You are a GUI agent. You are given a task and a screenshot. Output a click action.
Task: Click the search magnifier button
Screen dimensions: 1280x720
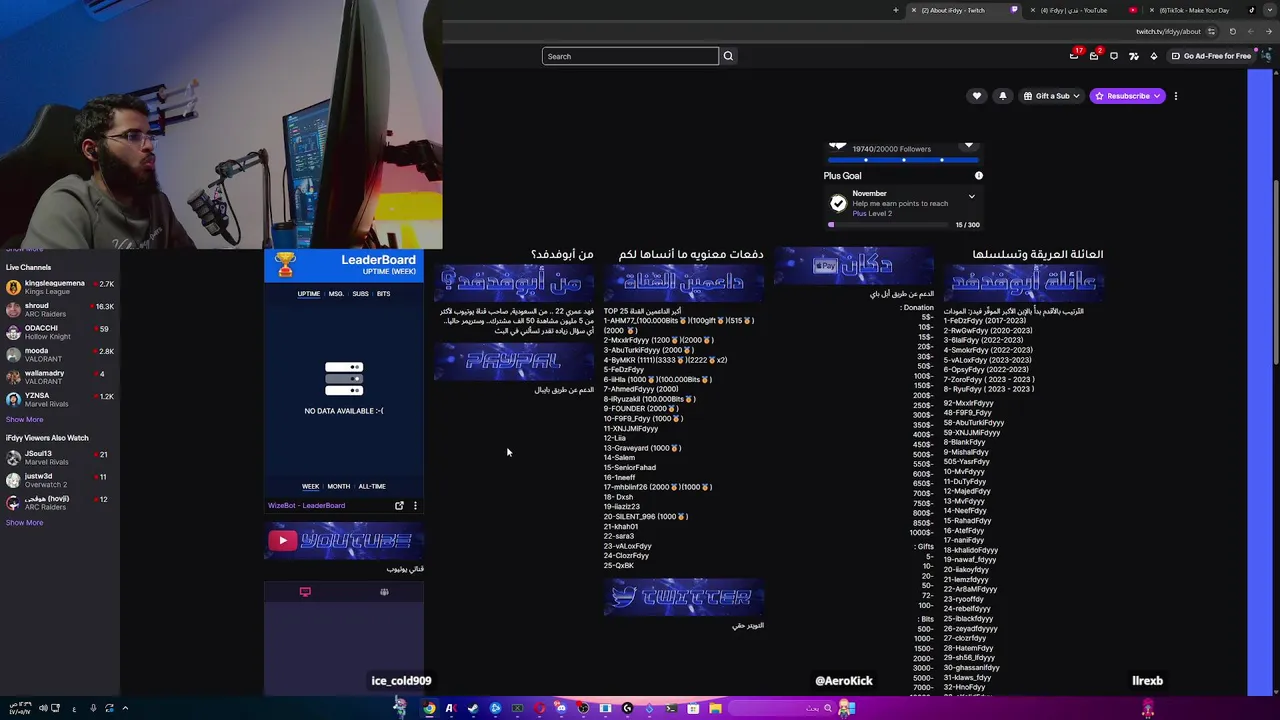pos(728,56)
